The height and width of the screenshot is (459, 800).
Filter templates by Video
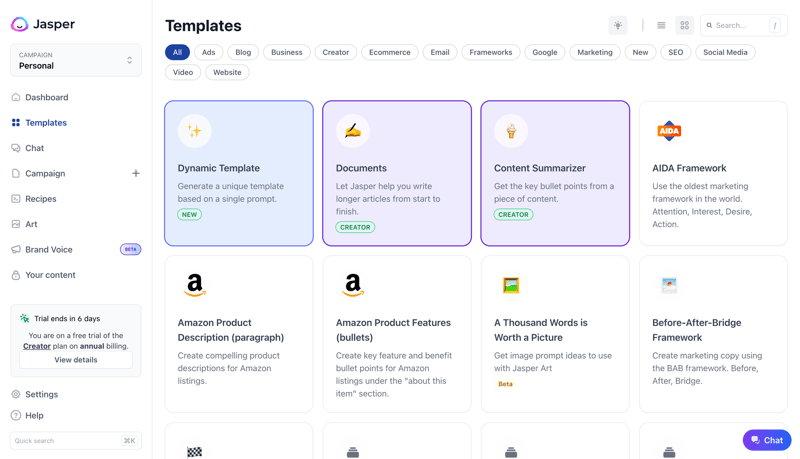(x=183, y=72)
